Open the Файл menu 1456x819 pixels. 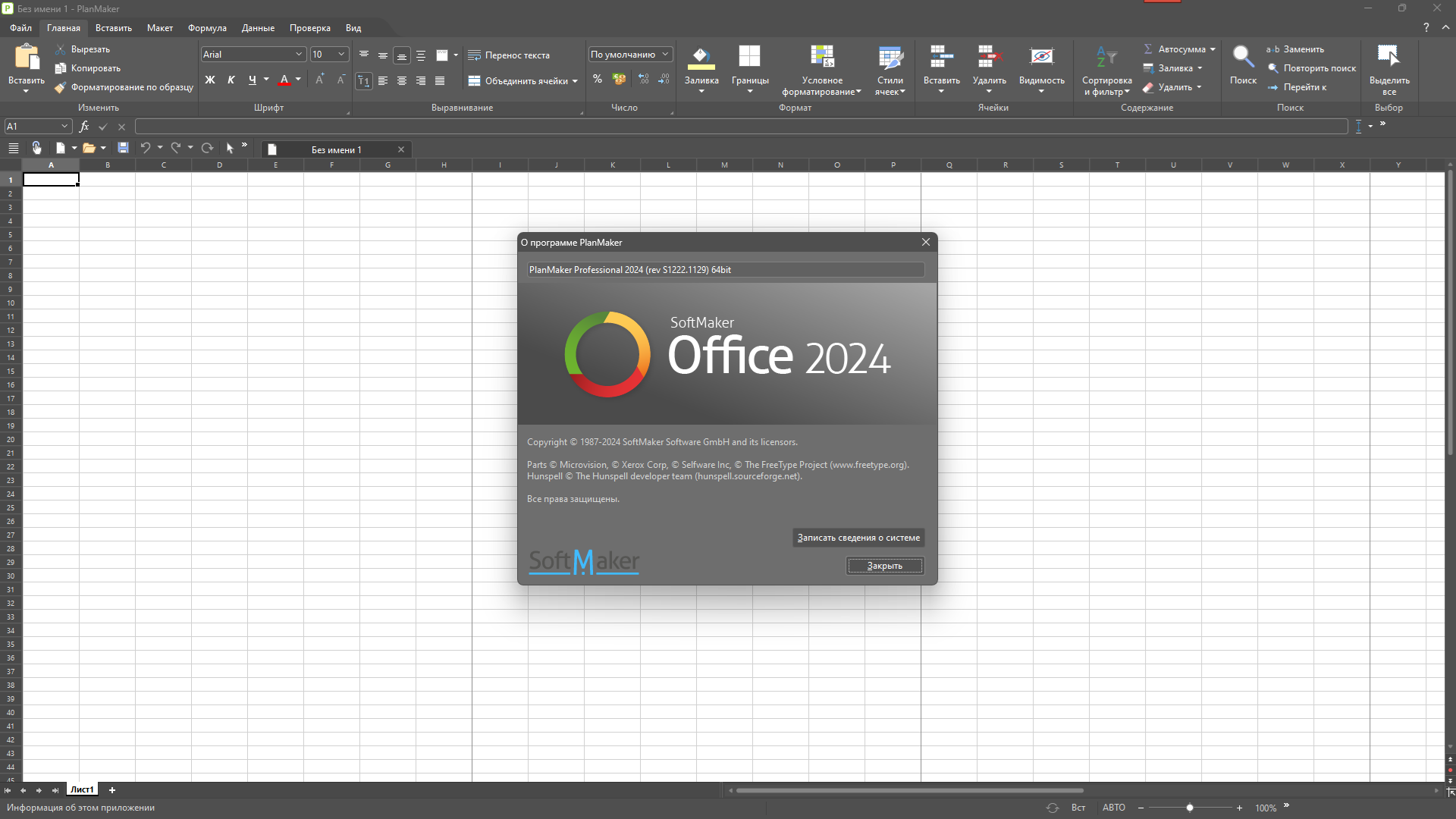point(21,28)
